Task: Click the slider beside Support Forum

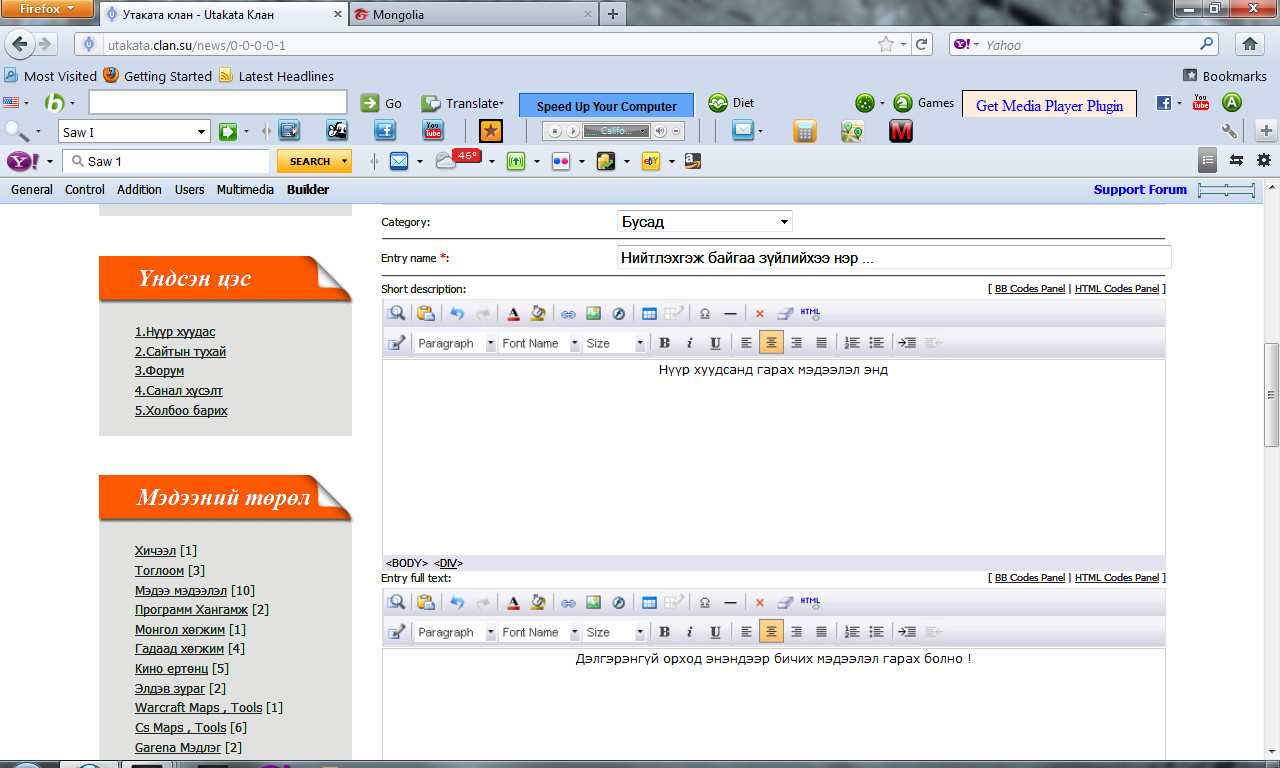Action: pos(1226,190)
